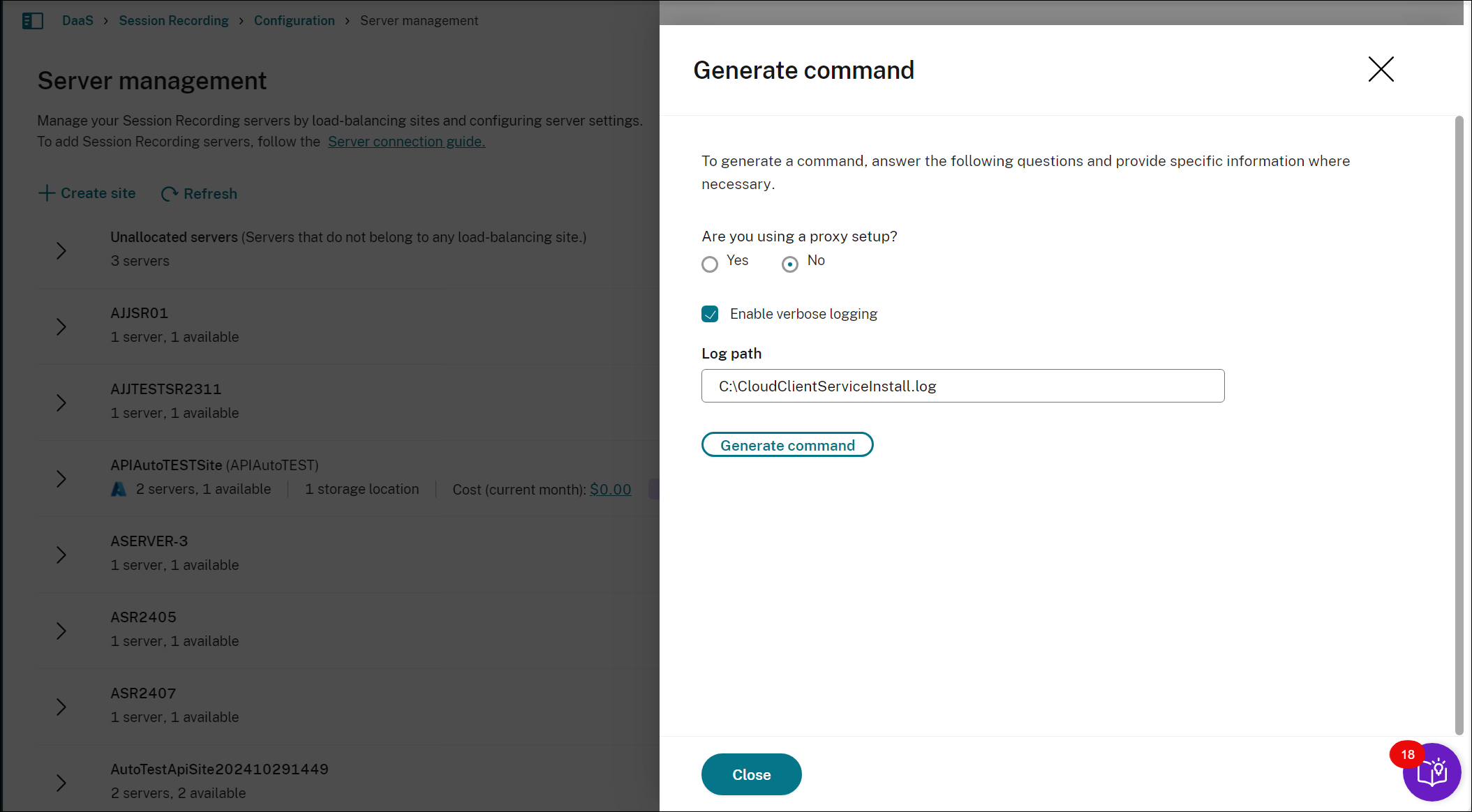Click the Generate command button

click(x=787, y=445)
